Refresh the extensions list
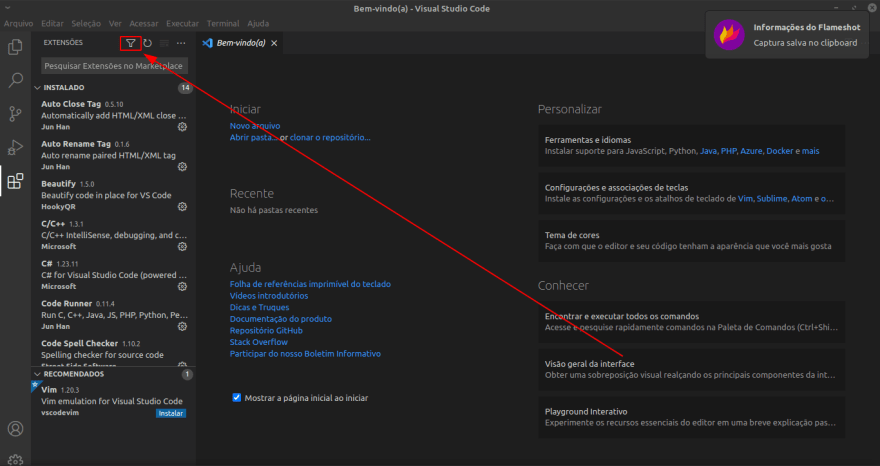The width and height of the screenshot is (880, 466). 148,43
